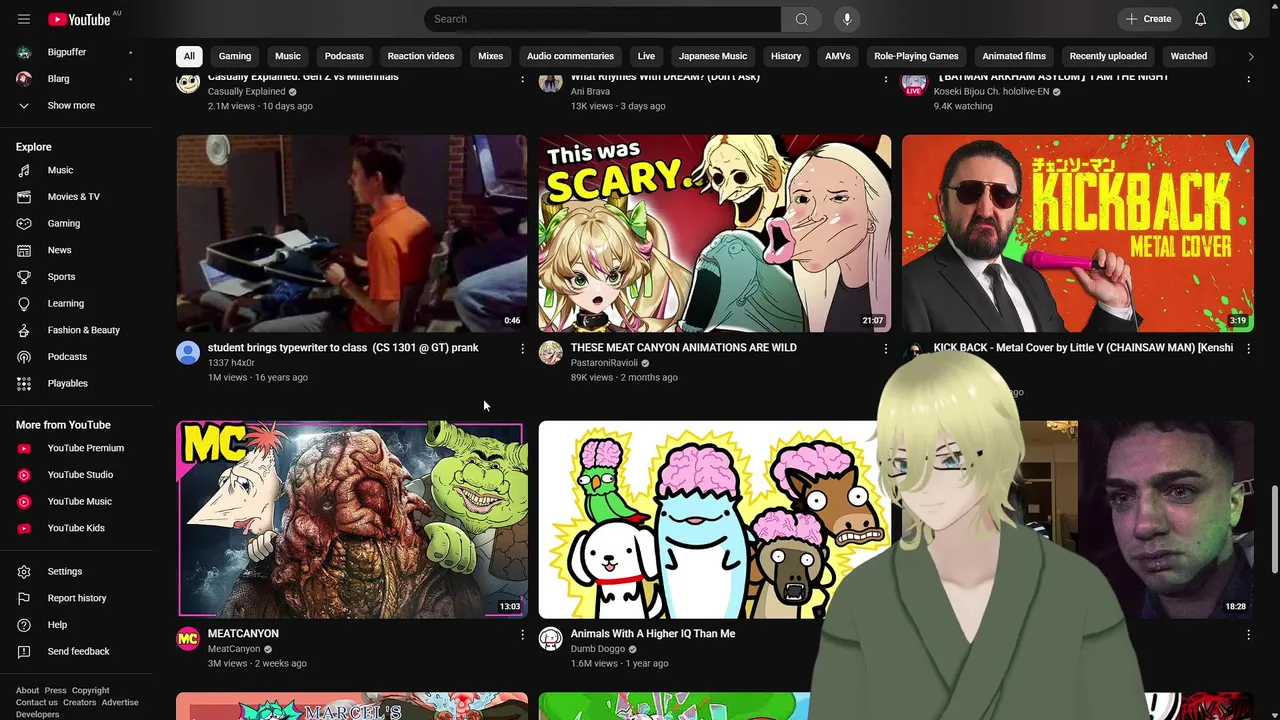Viewport: 1280px width, 720px height.
Task: Open the Dumb Doggo channel avatar
Action: click(x=551, y=638)
